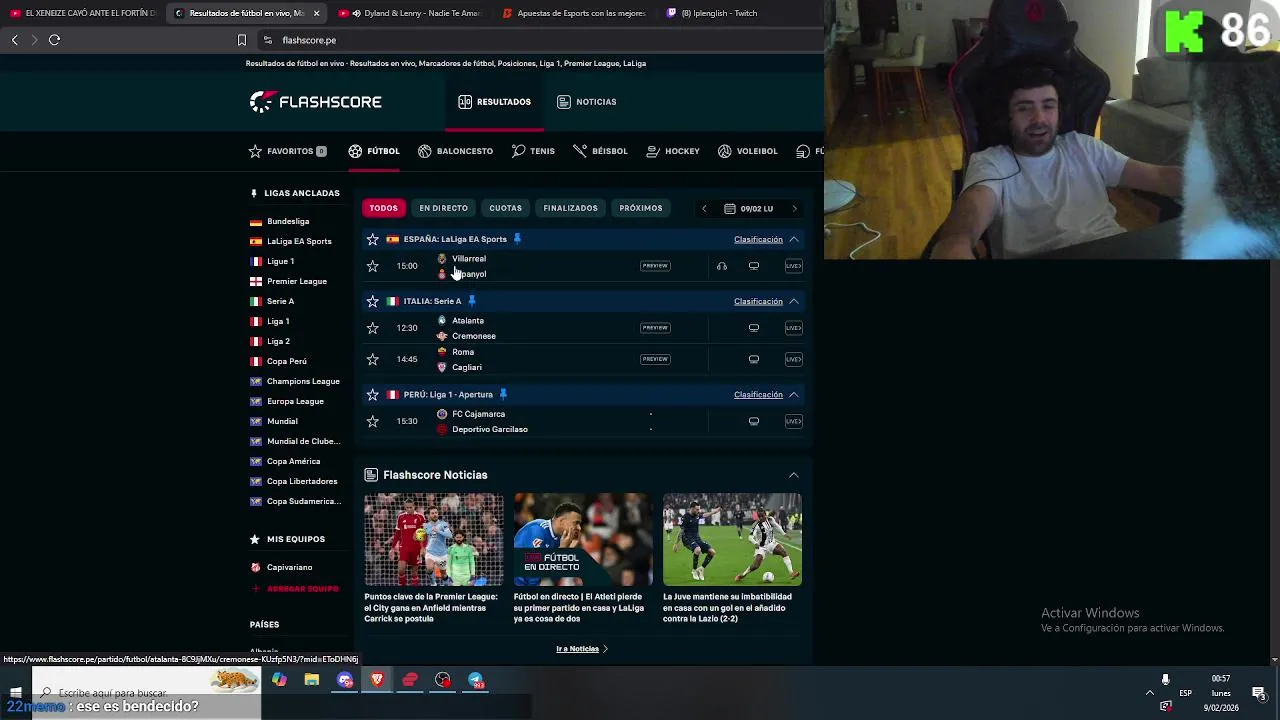Select the Cuotas filter

(x=506, y=208)
